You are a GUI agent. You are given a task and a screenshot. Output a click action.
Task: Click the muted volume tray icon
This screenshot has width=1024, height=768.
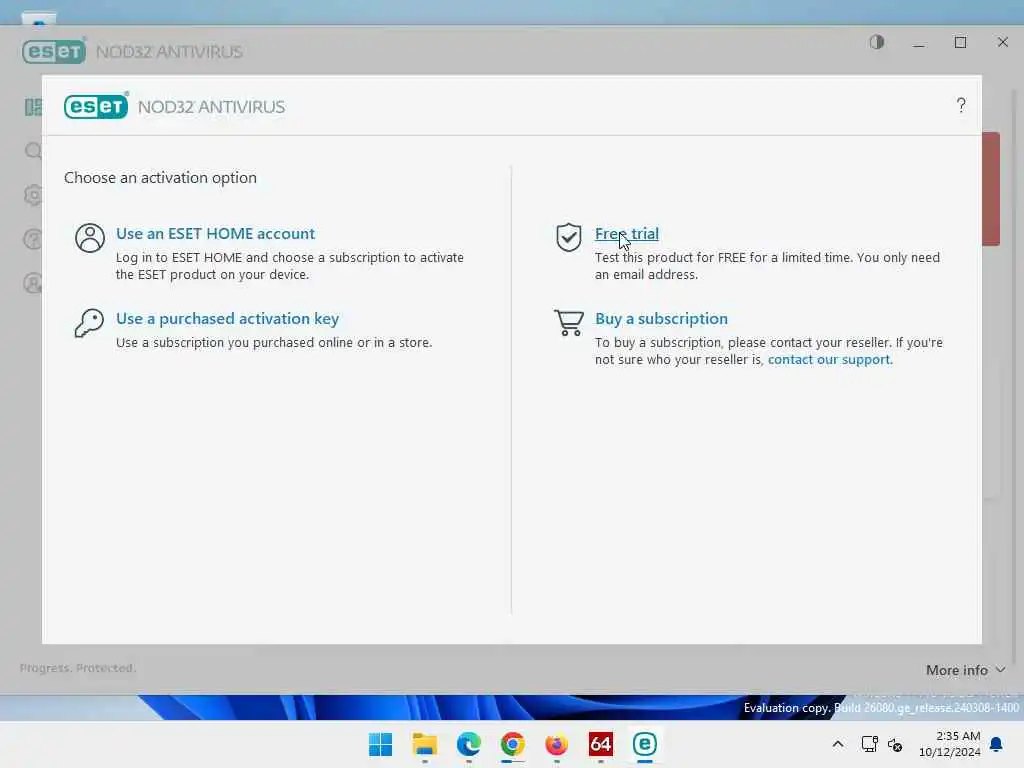(x=895, y=744)
